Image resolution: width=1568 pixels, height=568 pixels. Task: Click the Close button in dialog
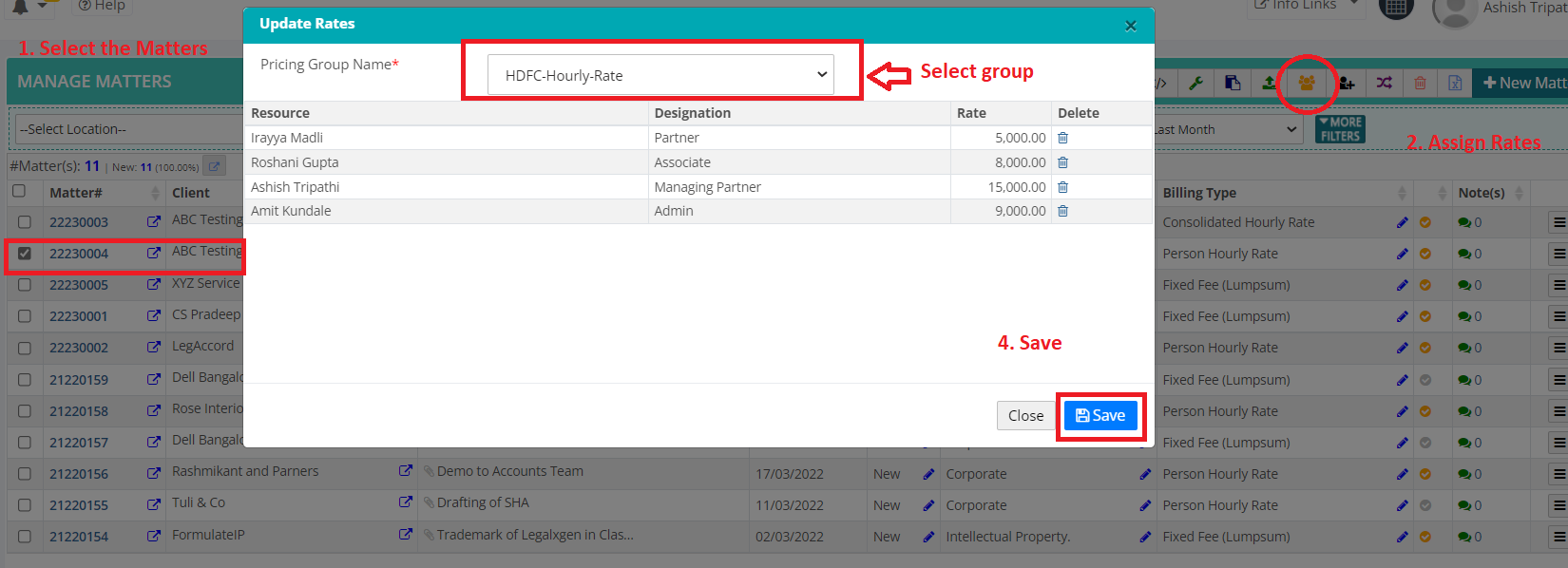1025,415
